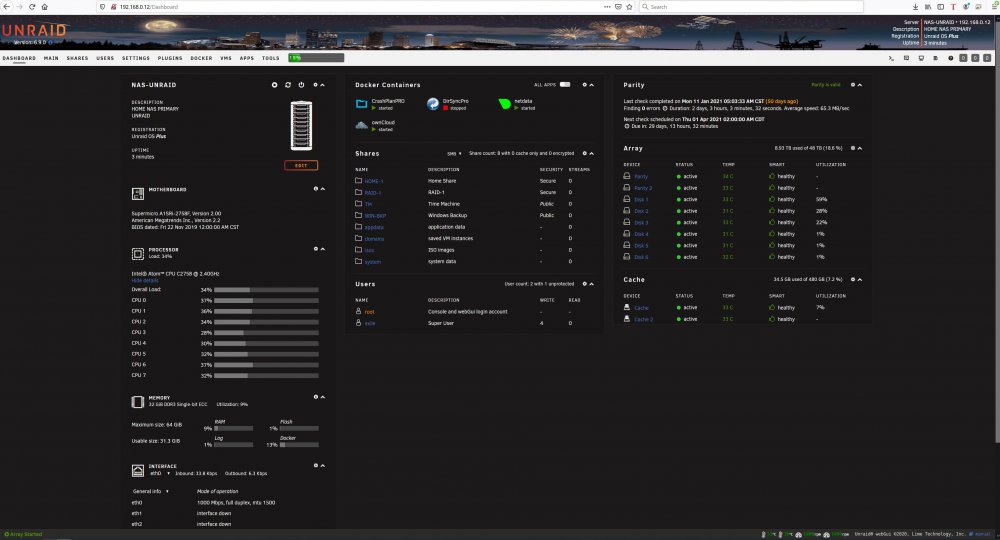
Task: Open Processor section settings gear
Action: click(315, 249)
